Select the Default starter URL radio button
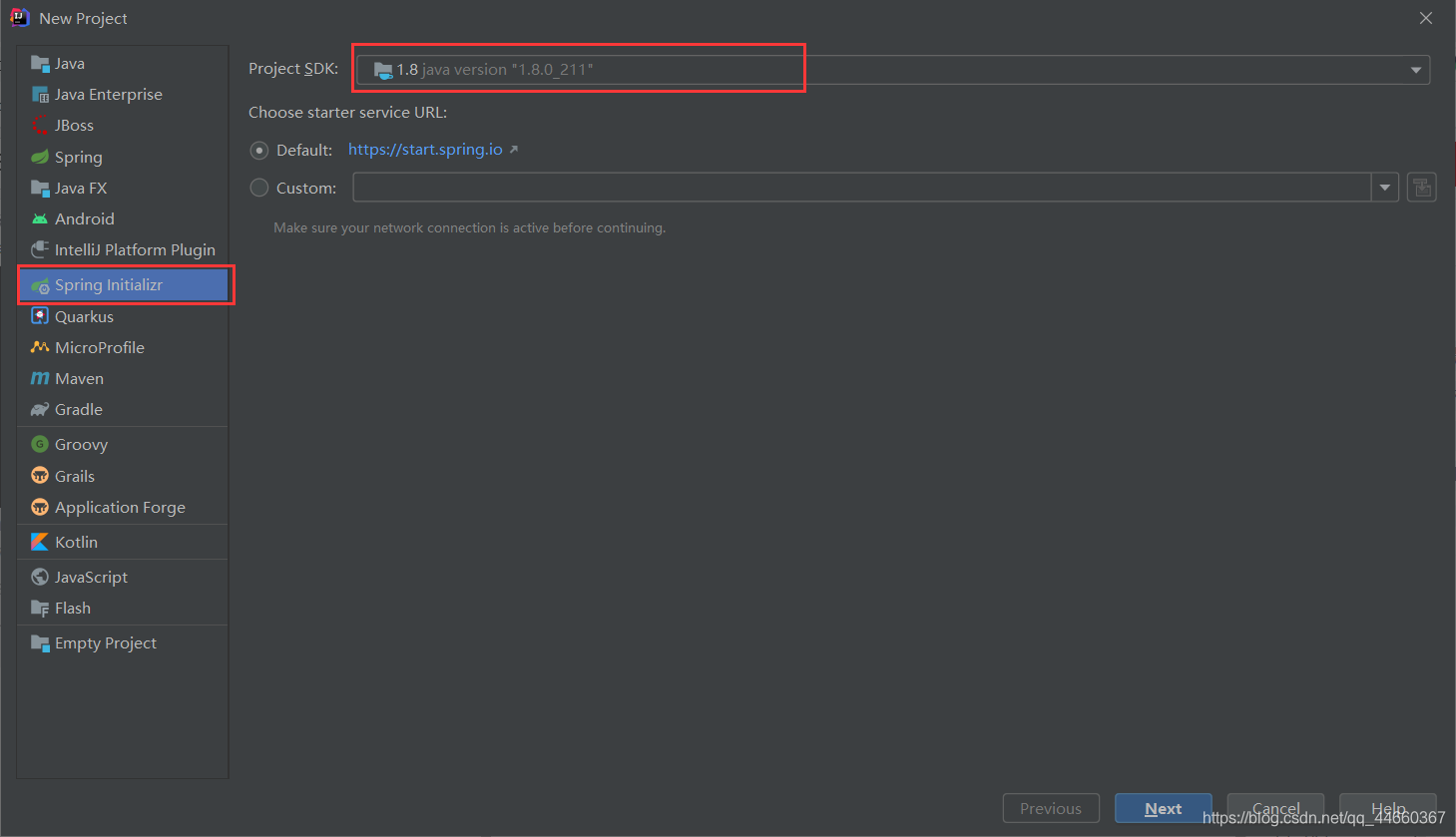The height and width of the screenshot is (837, 1456). (x=259, y=151)
